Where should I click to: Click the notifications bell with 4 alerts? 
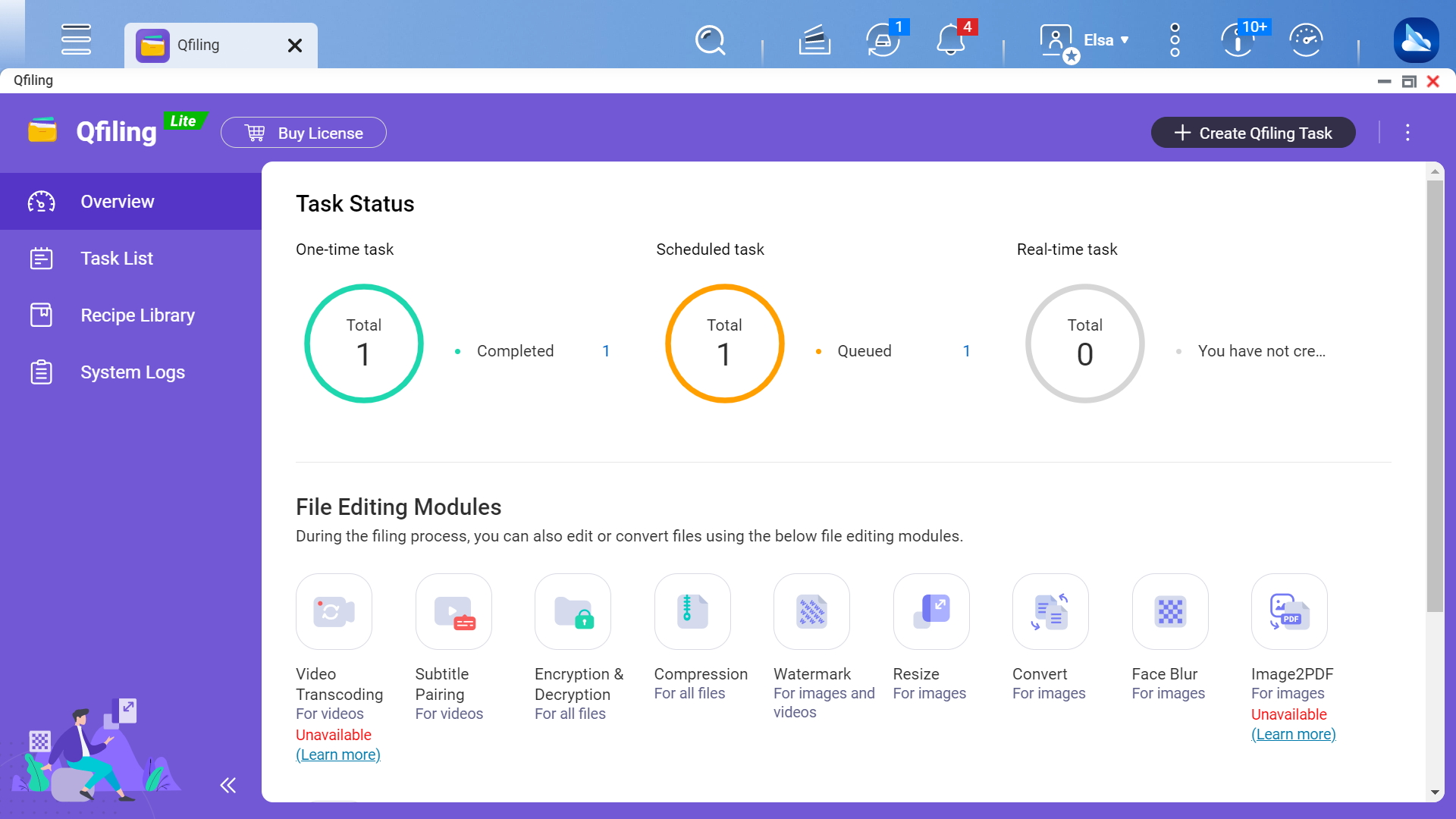coord(951,39)
